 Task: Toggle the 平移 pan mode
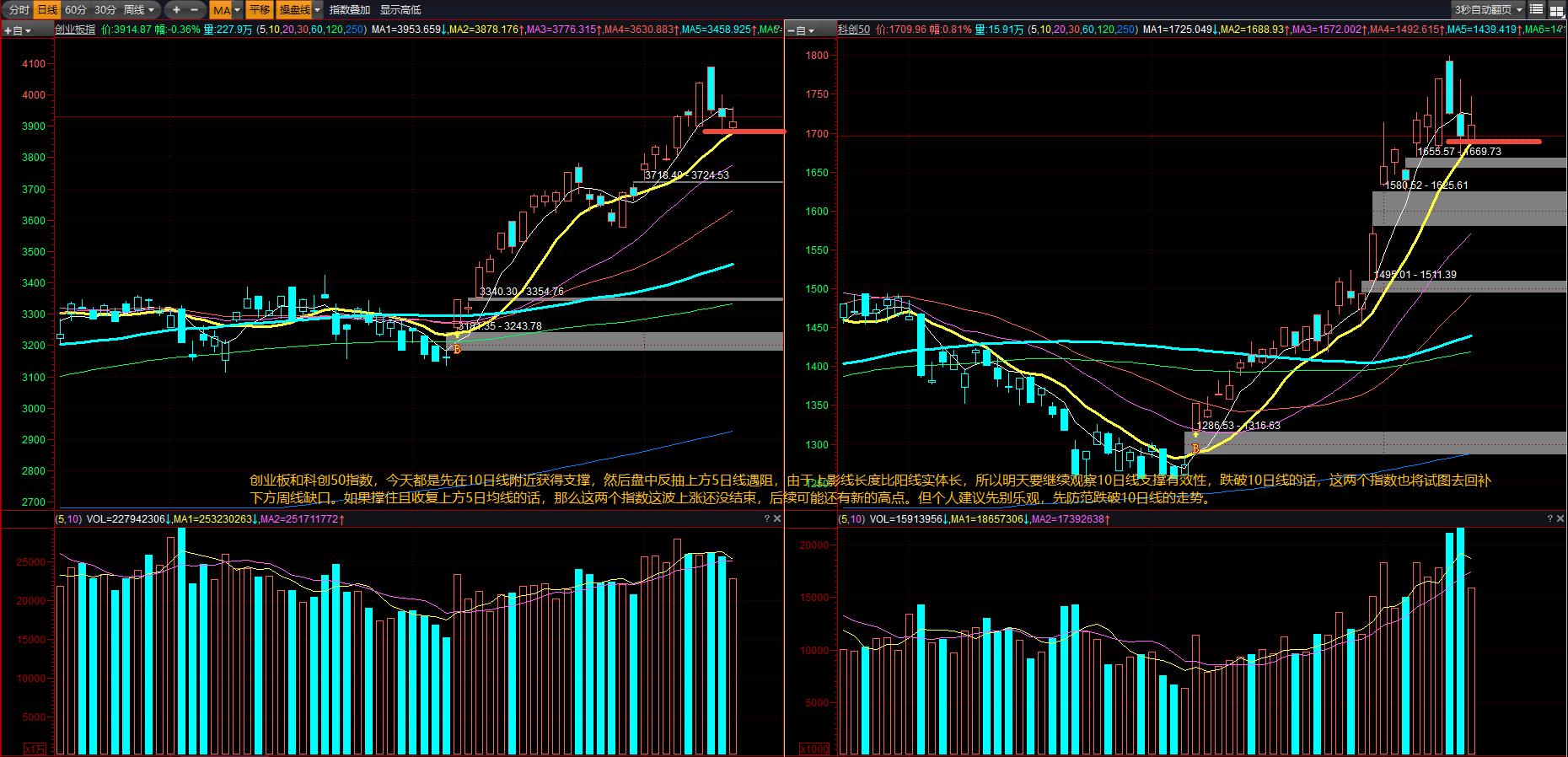coord(260,10)
